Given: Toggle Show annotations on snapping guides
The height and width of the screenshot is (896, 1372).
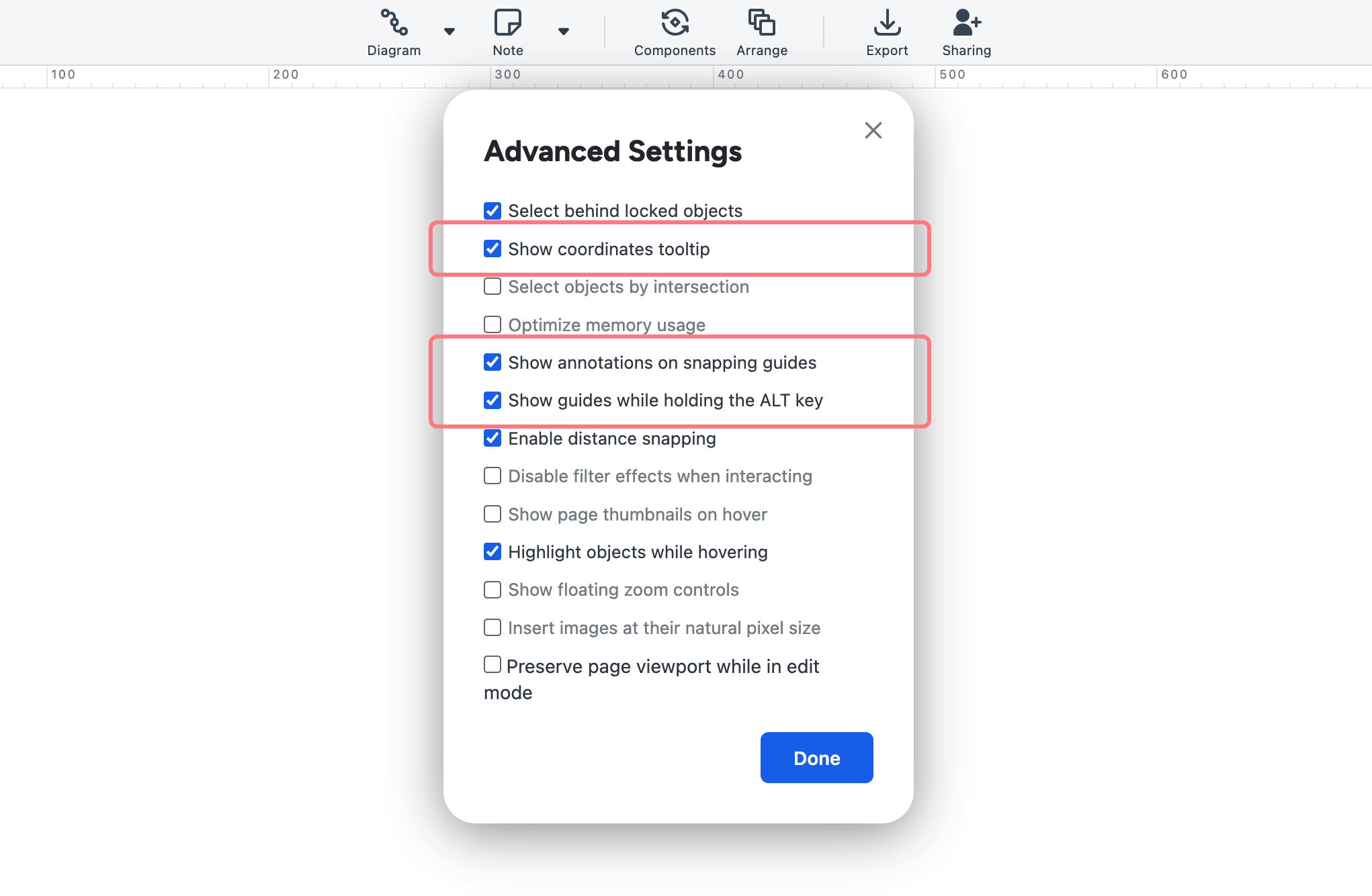Looking at the screenshot, I should click(492, 363).
